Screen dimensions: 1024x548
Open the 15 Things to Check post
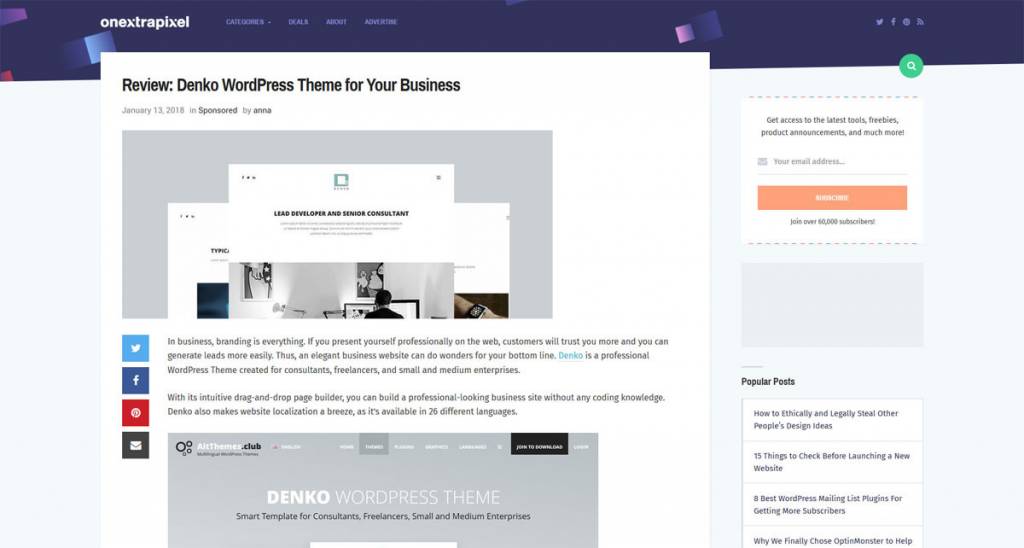tap(832, 462)
